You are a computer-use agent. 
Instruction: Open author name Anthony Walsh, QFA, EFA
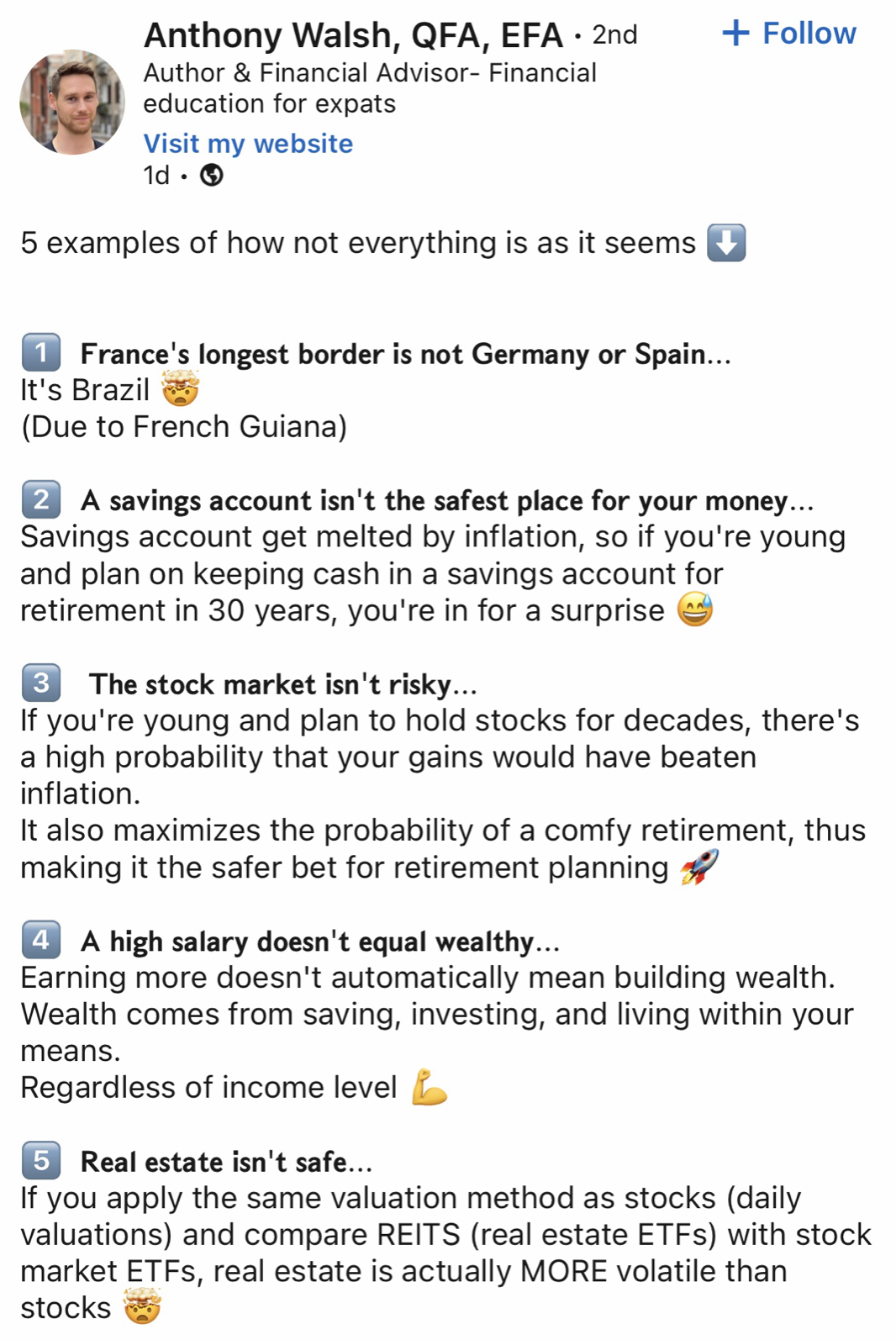click(x=353, y=35)
